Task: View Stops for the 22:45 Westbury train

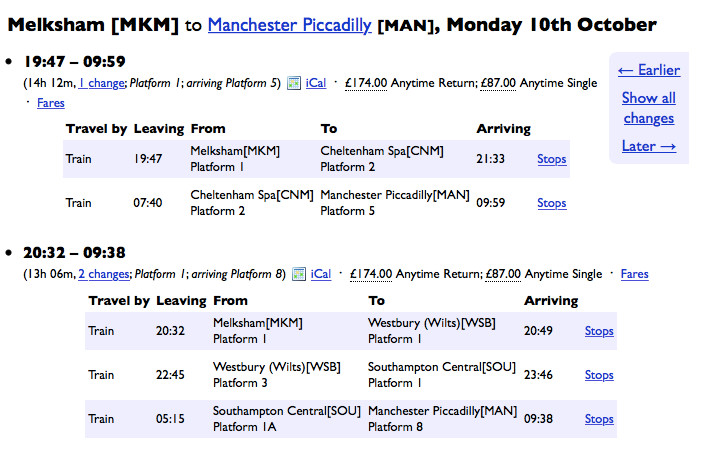Action: [599, 375]
